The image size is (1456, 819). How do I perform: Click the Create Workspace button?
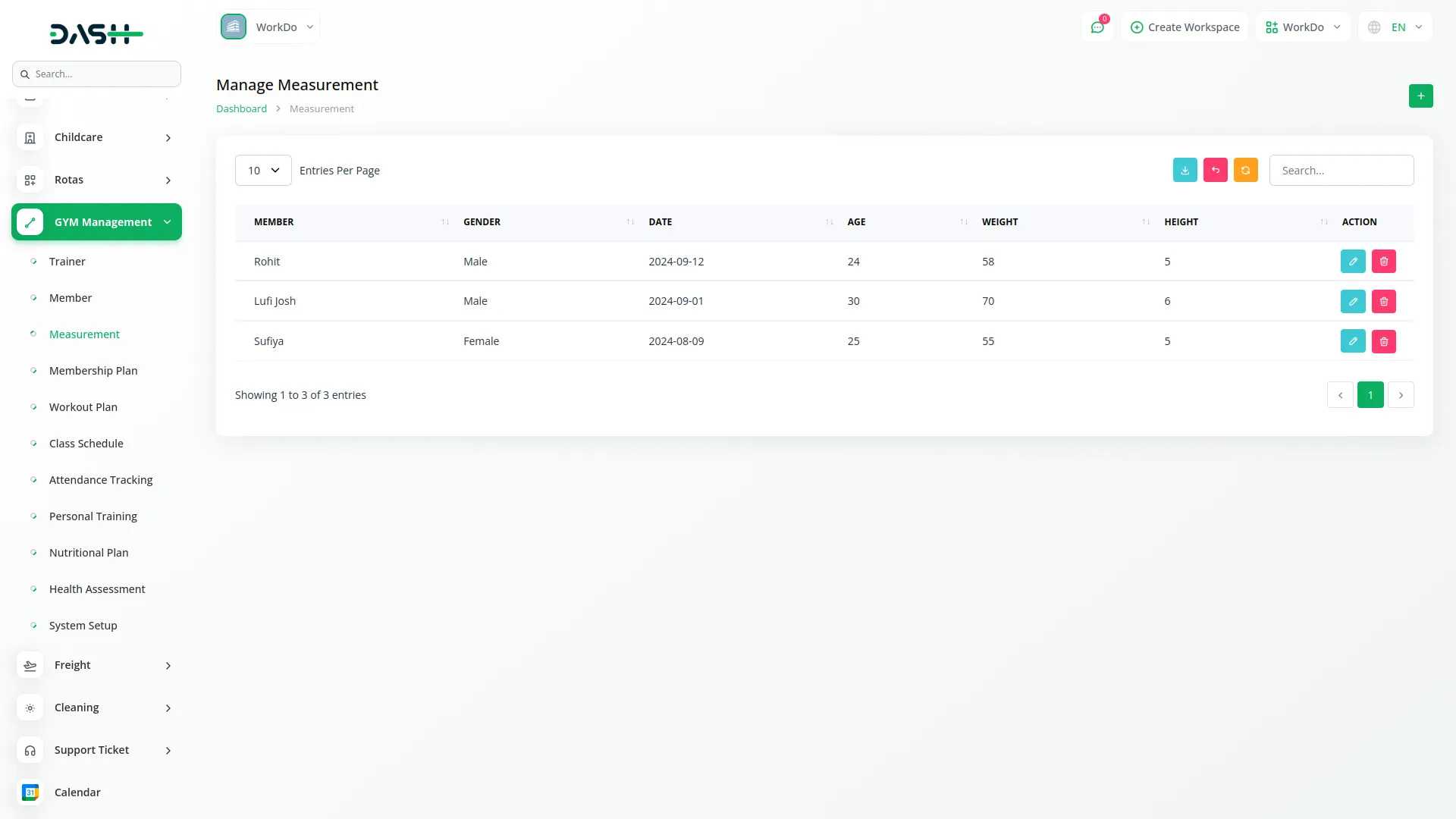[x=1185, y=27]
